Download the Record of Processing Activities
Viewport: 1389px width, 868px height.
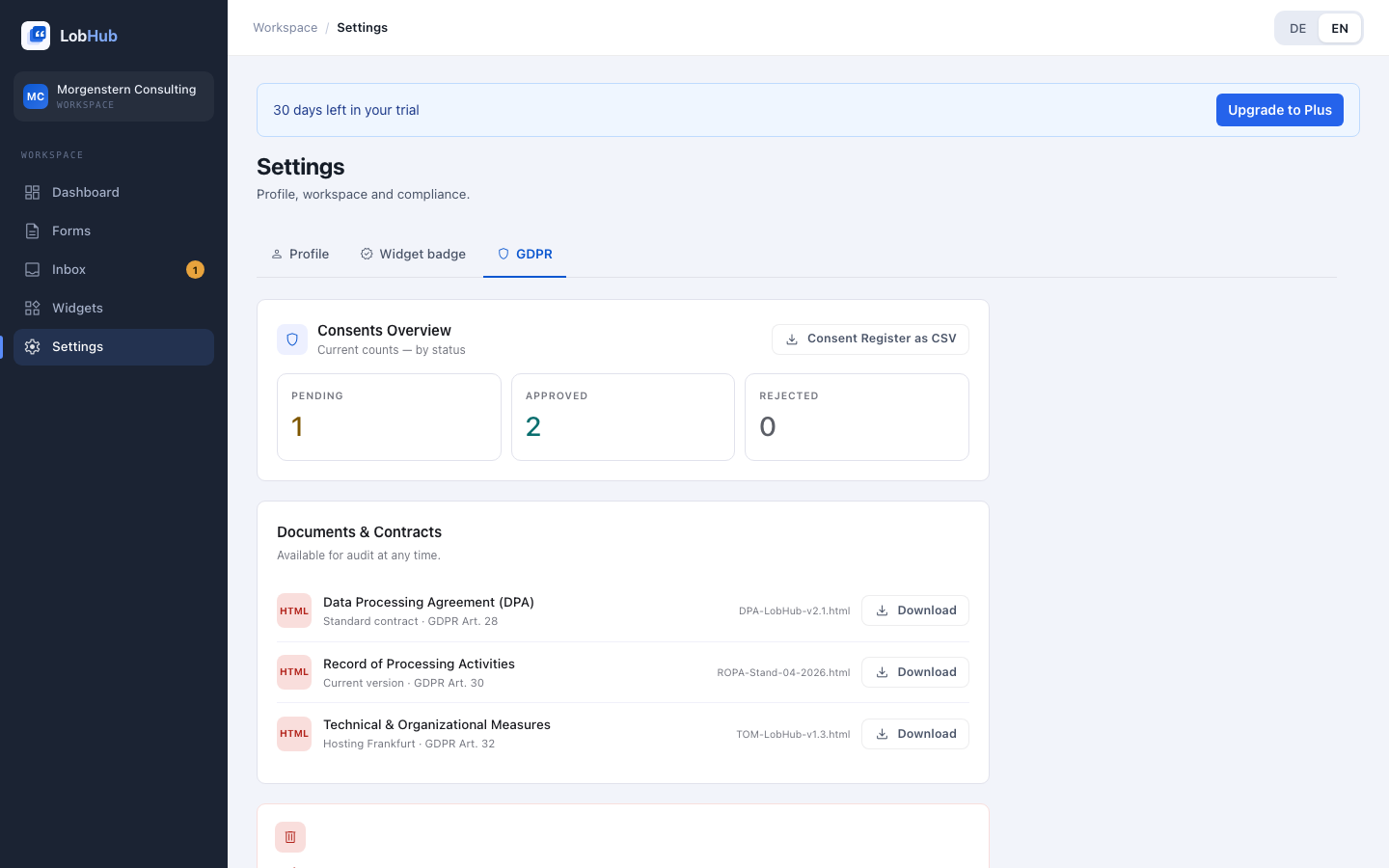tap(915, 672)
